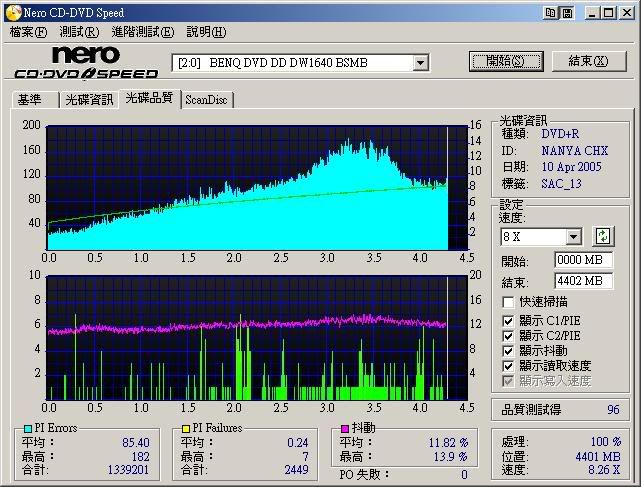This screenshot has height=487, width=641.
Task: Click the green refresh speed icon
Action: (603, 236)
